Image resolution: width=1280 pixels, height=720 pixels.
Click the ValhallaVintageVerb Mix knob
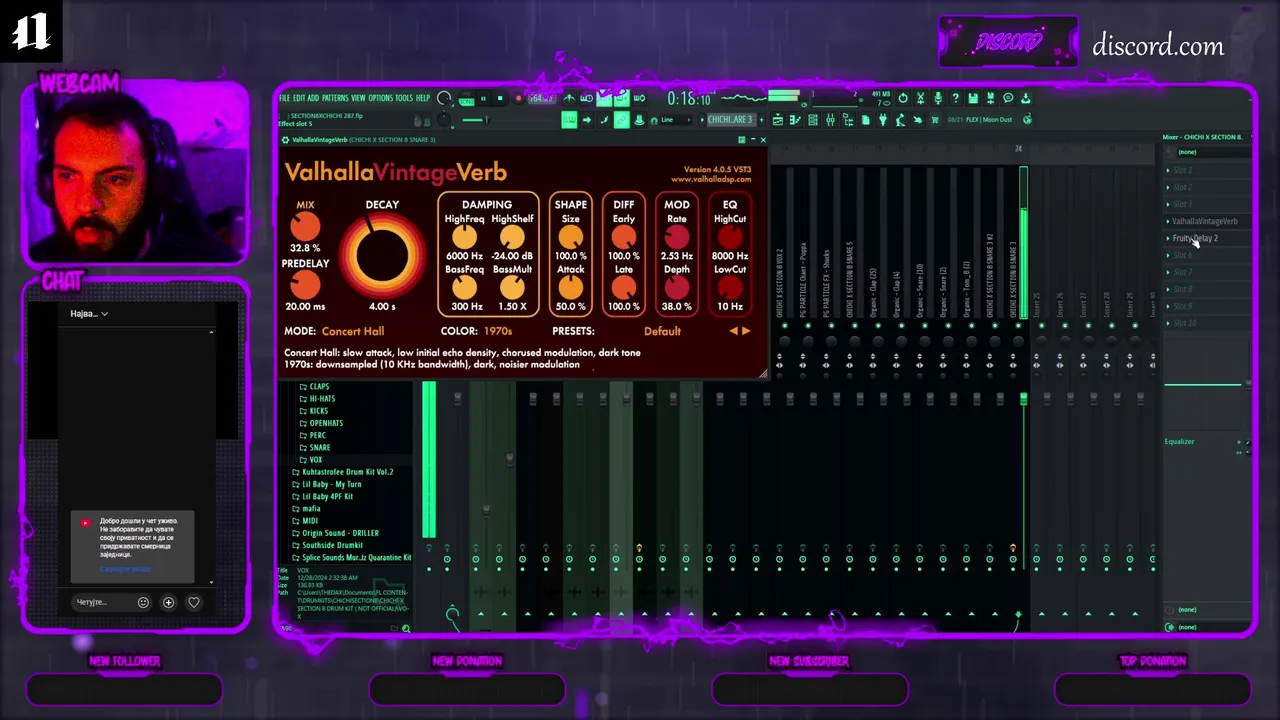click(x=305, y=226)
